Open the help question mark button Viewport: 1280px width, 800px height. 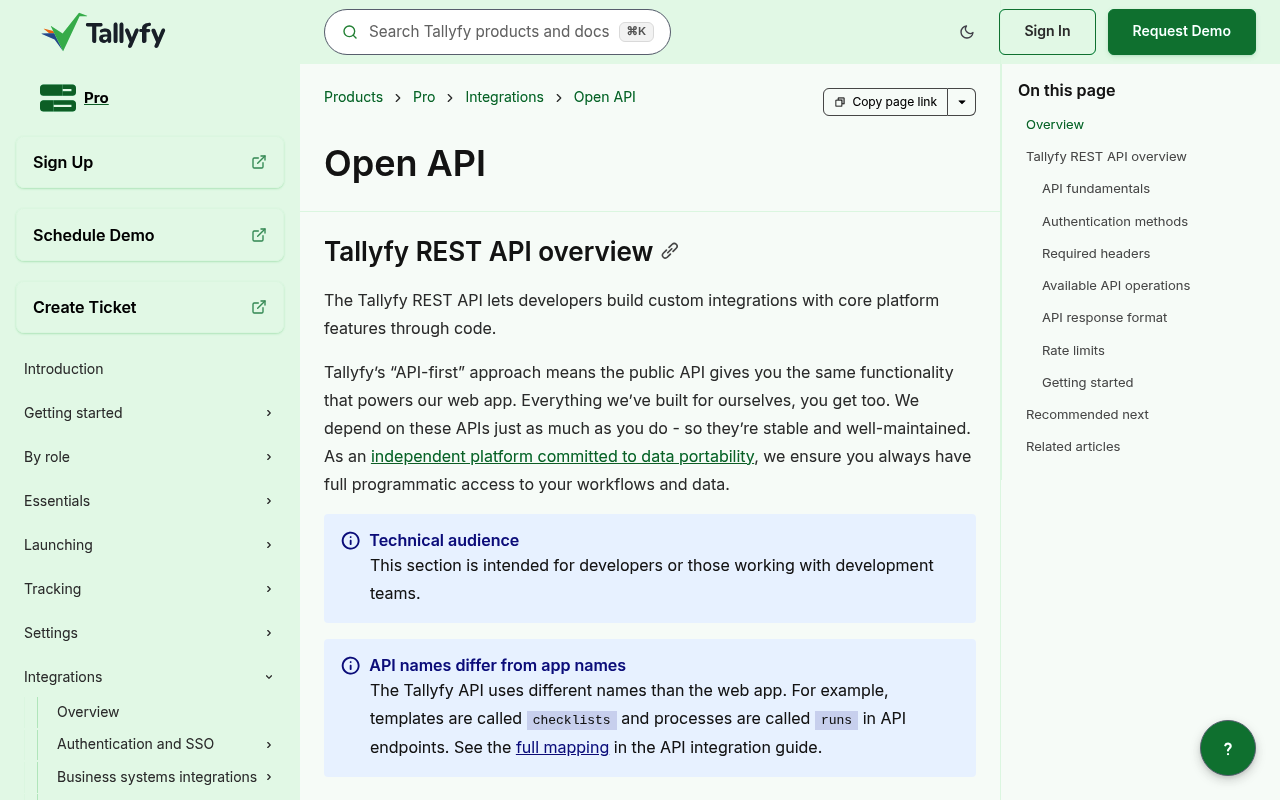point(1228,748)
